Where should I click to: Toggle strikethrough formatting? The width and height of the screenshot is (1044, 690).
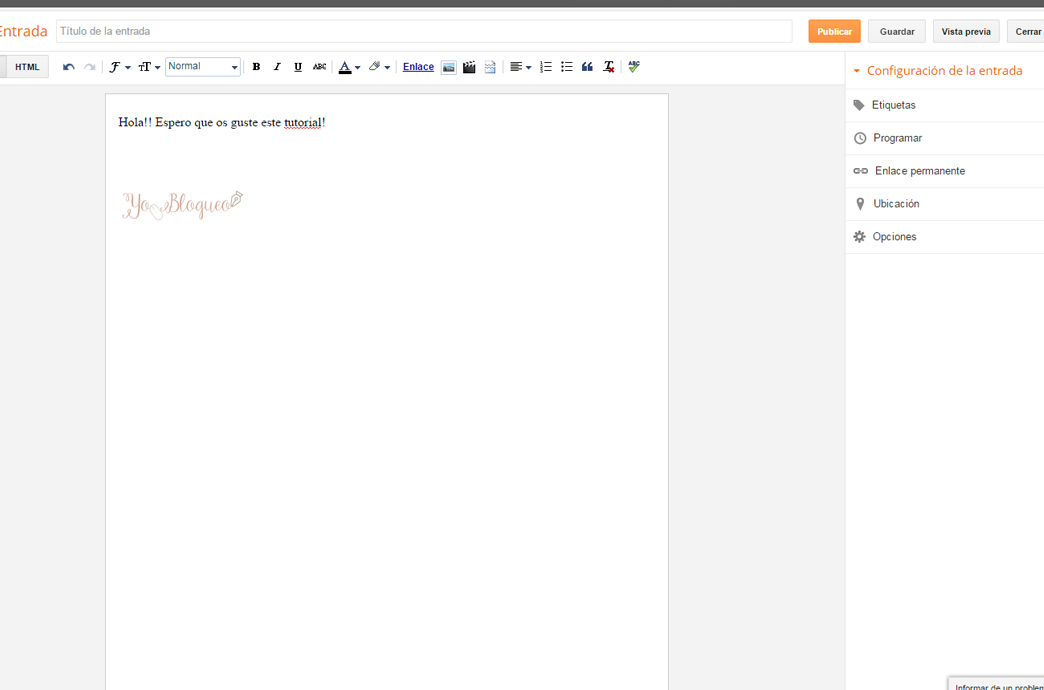(320, 67)
